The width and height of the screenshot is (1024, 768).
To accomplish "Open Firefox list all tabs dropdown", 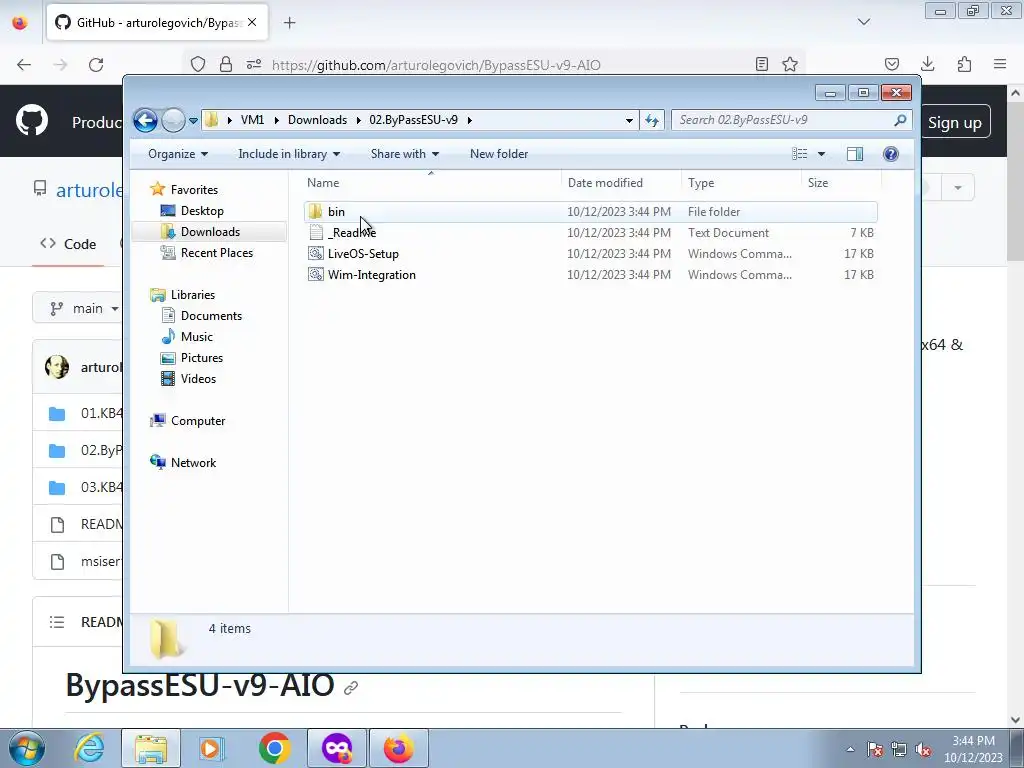I will pyautogui.click(x=864, y=22).
